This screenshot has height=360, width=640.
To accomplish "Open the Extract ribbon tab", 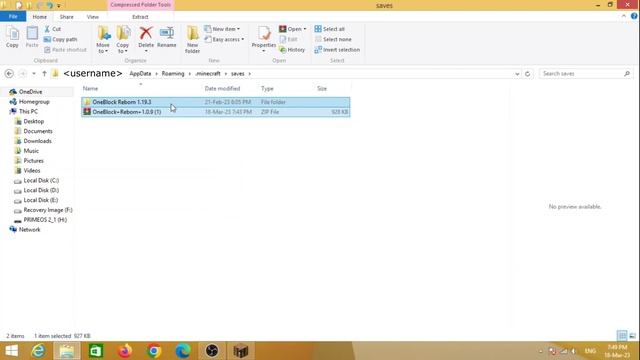I will coord(140,17).
